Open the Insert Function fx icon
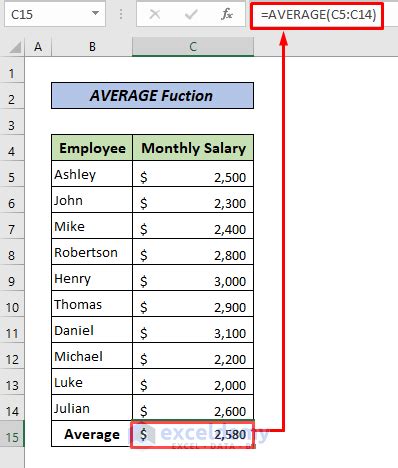Image resolution: width=398 pixels, height=468 pixels. (x=227, y=14)
